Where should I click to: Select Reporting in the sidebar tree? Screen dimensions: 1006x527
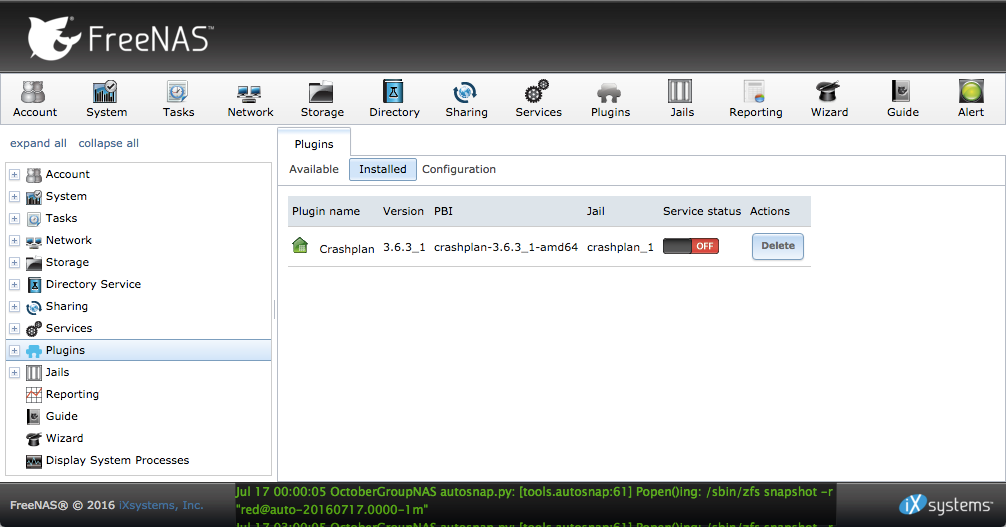tap(72, 394)
